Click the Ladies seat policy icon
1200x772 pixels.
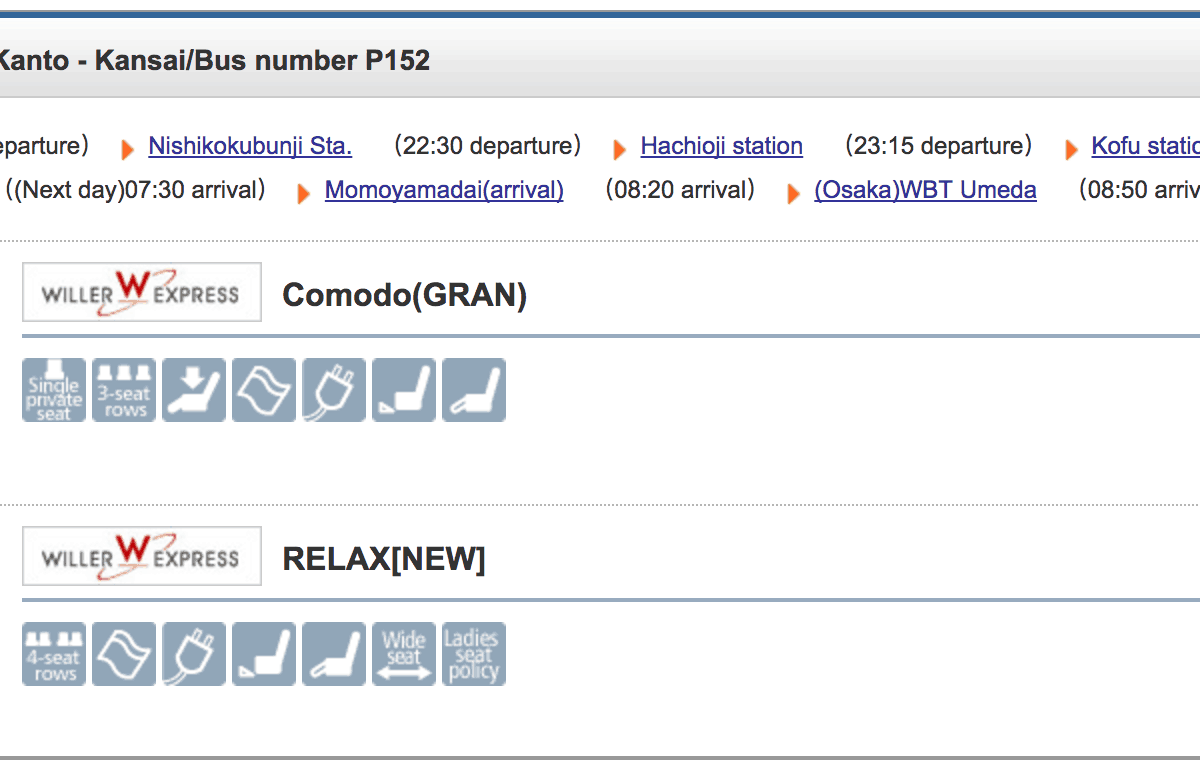[x=474, y=654]
